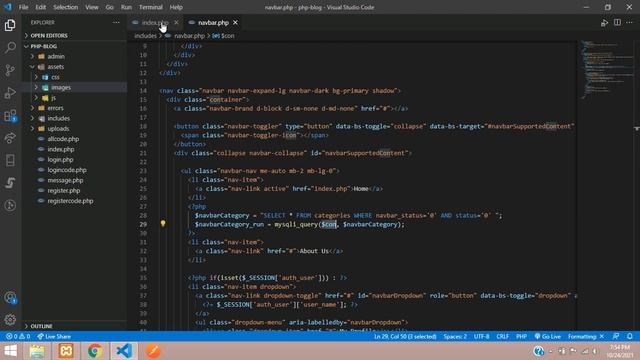Click errors and warnings count in status bar
Viewport: 640px width, 360px height.
(18, 336)
